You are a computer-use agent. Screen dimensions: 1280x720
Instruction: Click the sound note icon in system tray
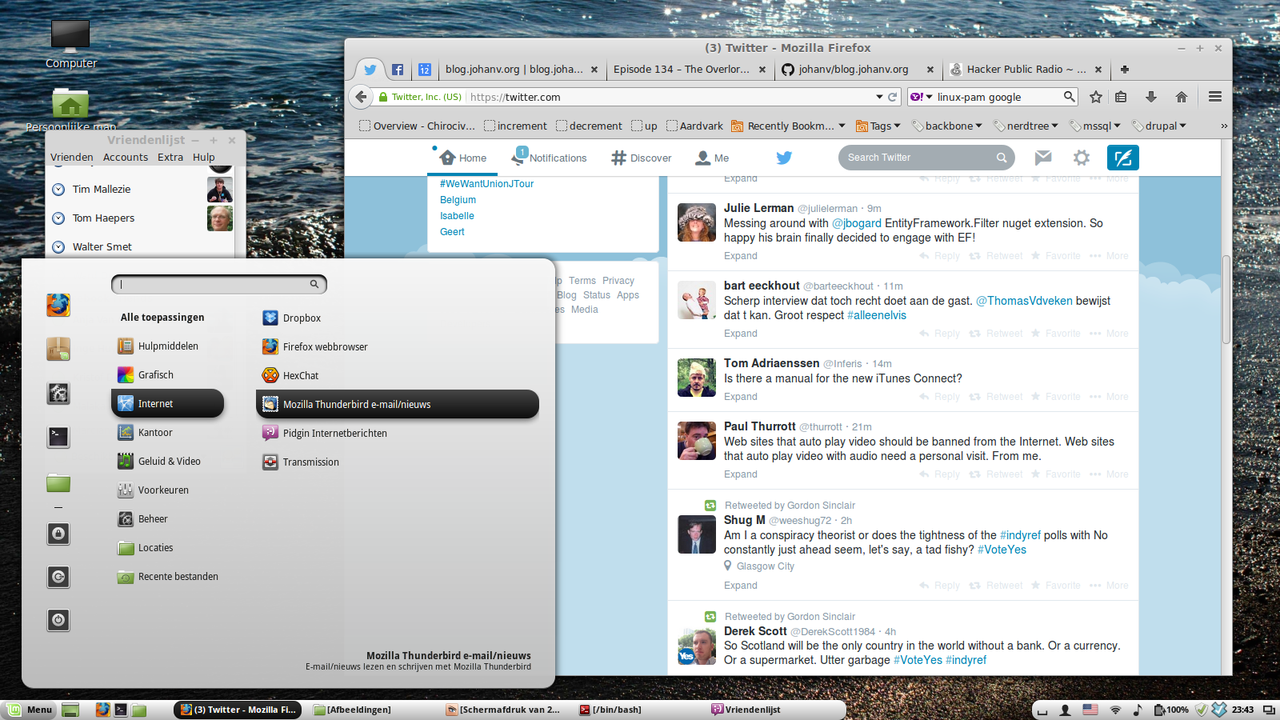coord(1138,710)
